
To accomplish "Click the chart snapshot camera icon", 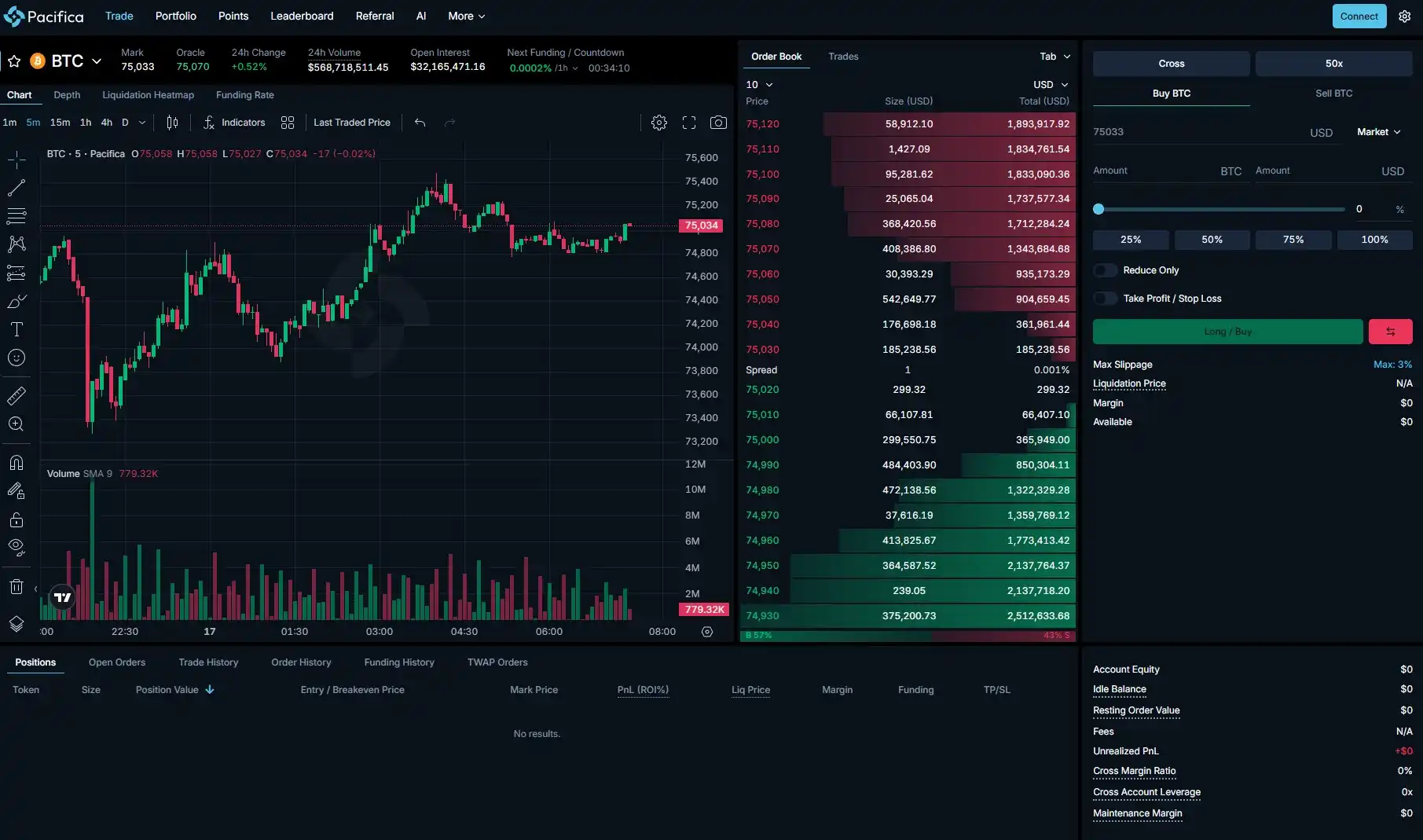I will (x=717, y=123).
